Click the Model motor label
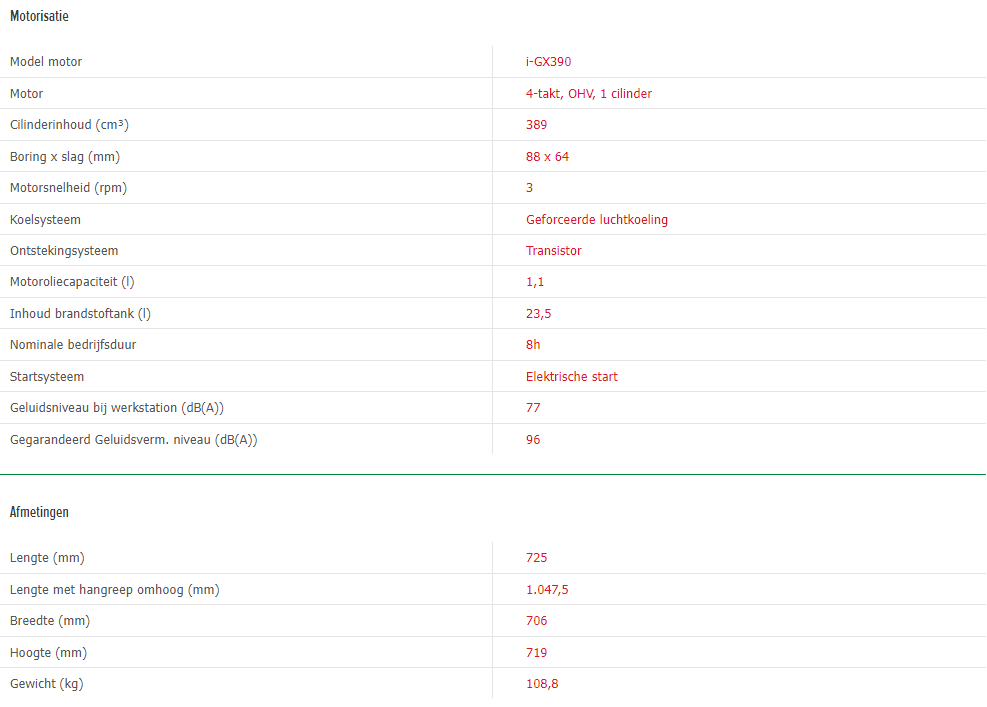This screenshot has width=987, height=707. pos(46,62)
